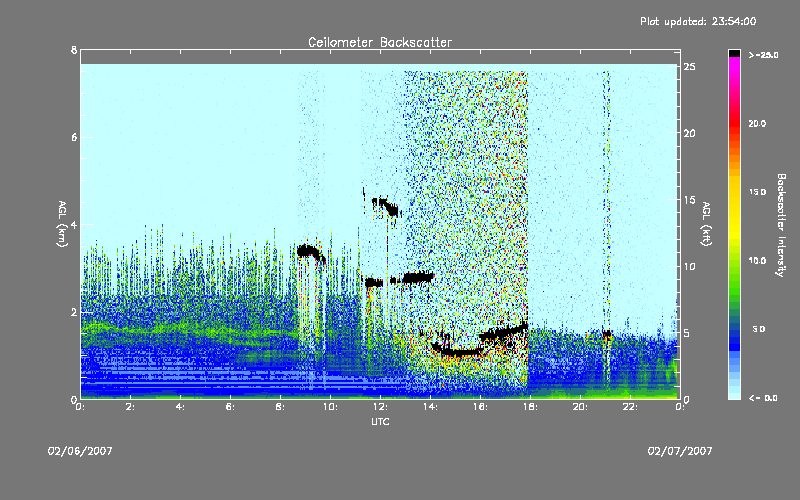Click the "12:" hour tick on the UTC axis
The height and width of the screenshot is (500, 800).
point(381,407)
